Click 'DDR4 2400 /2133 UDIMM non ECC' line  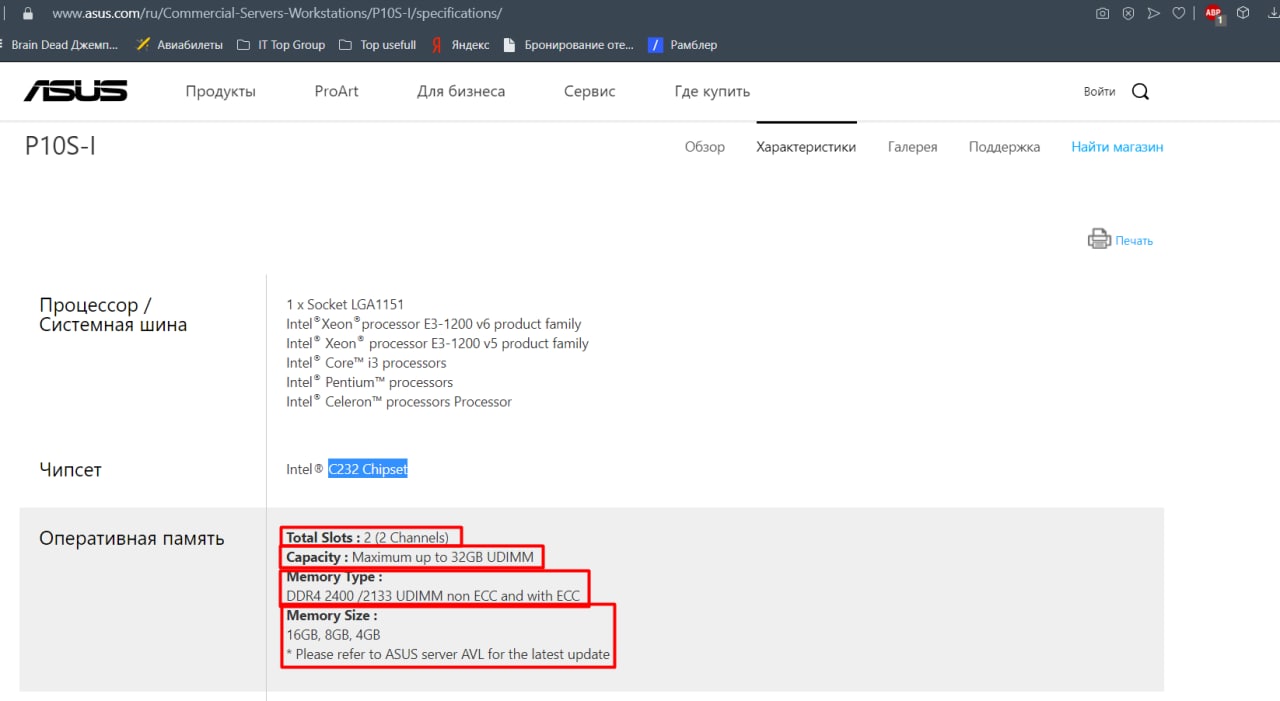click(433, 596)
